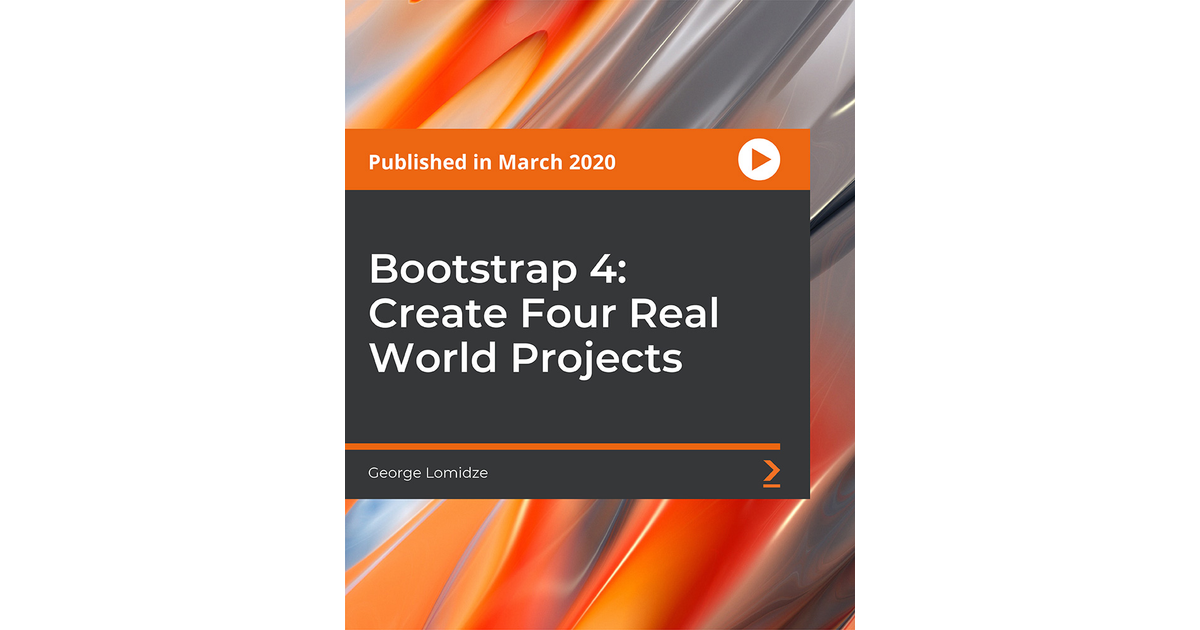
Task: Click the underline beneath the Packt chevron
Action: 771,485
